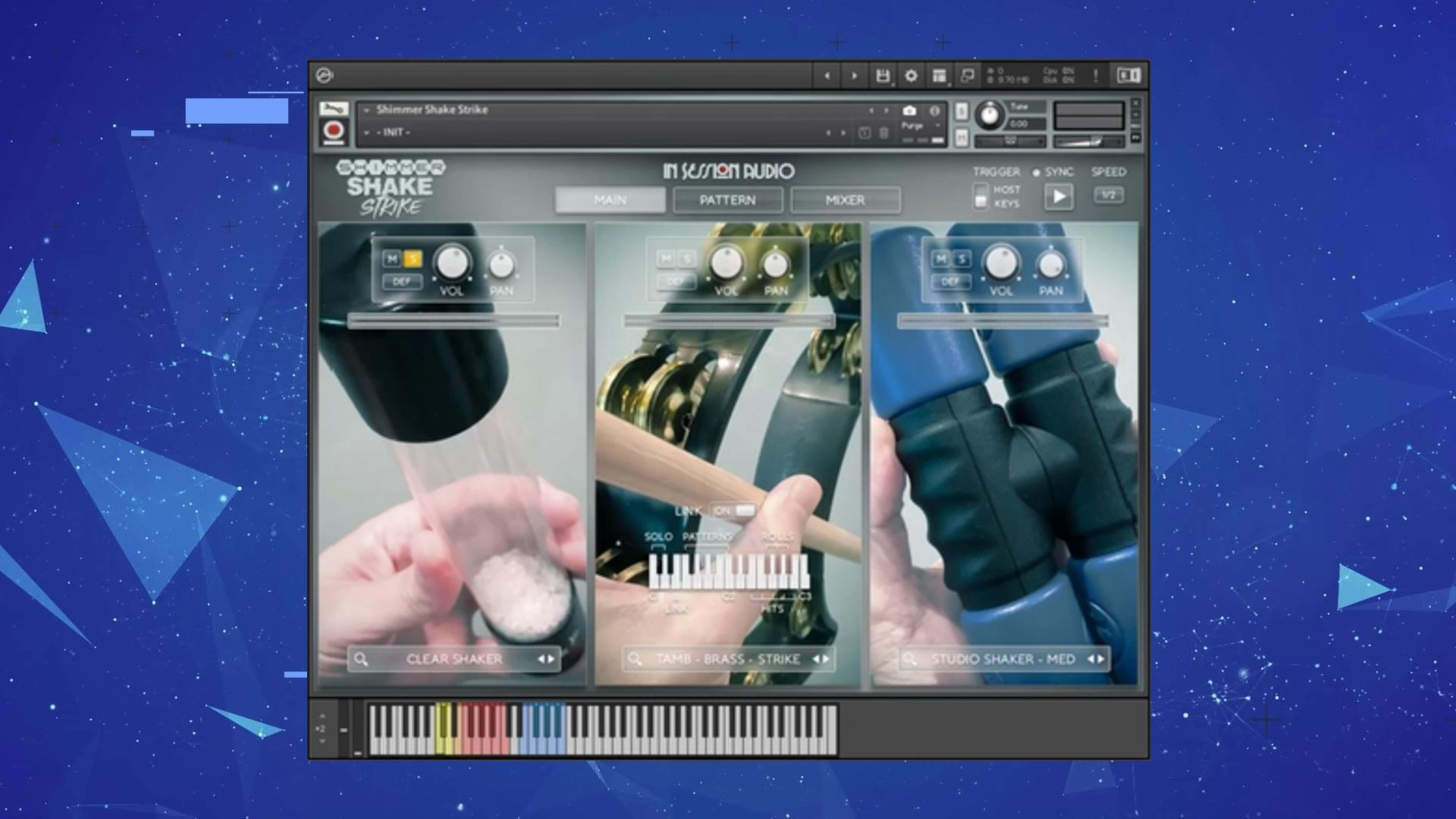Image resolution: width=1456 pixels, height=819 pixels.
Task: Go to next instrument in Kontakt header
Action: pyautogui.click(x=854, y=75)
